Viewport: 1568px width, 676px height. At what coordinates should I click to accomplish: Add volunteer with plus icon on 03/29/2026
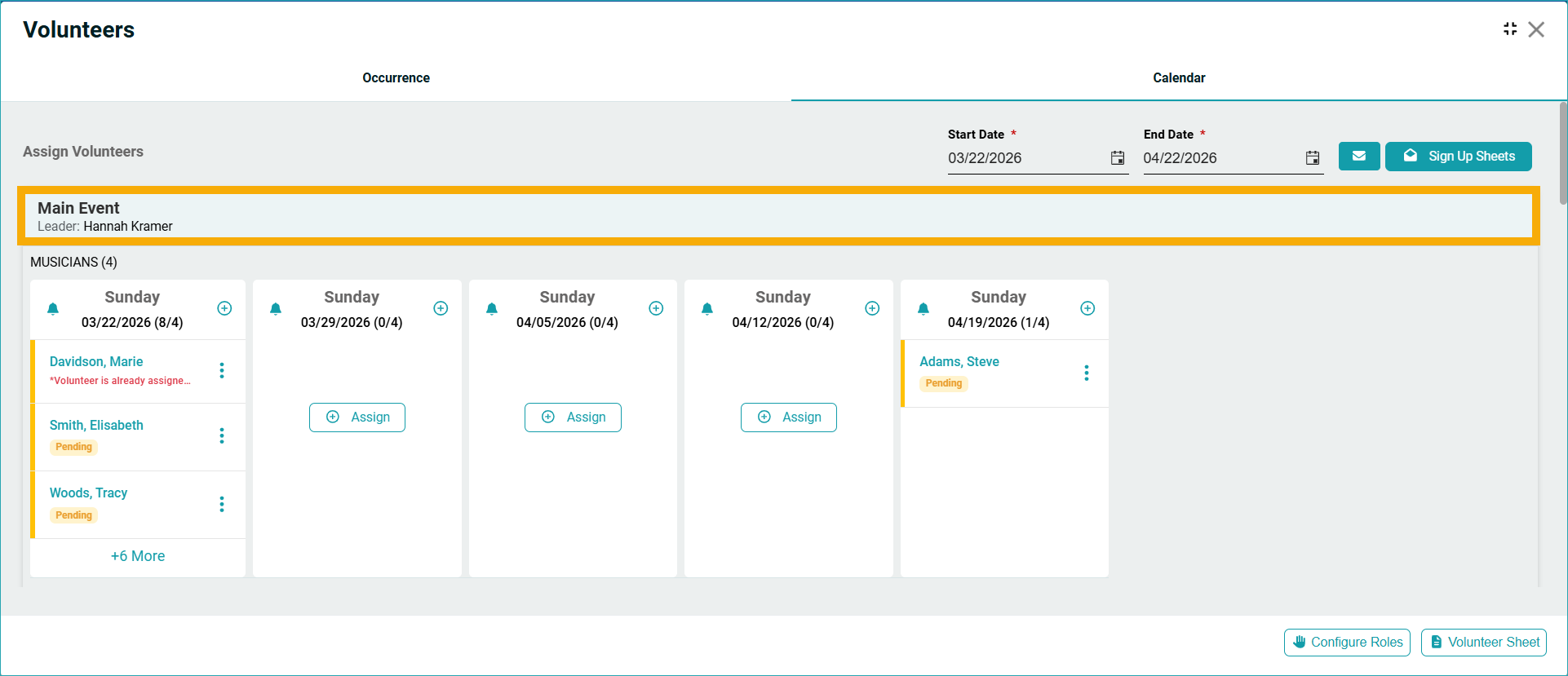click(x=441, y=308)
